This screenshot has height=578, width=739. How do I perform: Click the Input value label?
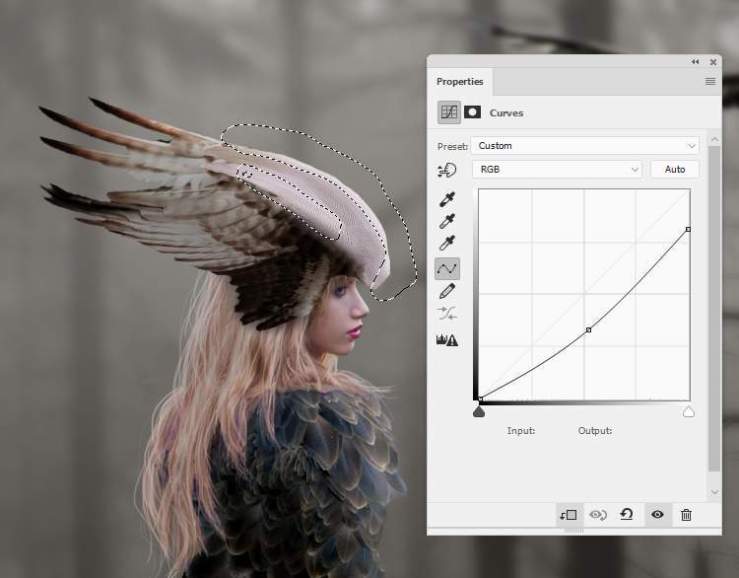pyautogui.click(x=521, y=430)
